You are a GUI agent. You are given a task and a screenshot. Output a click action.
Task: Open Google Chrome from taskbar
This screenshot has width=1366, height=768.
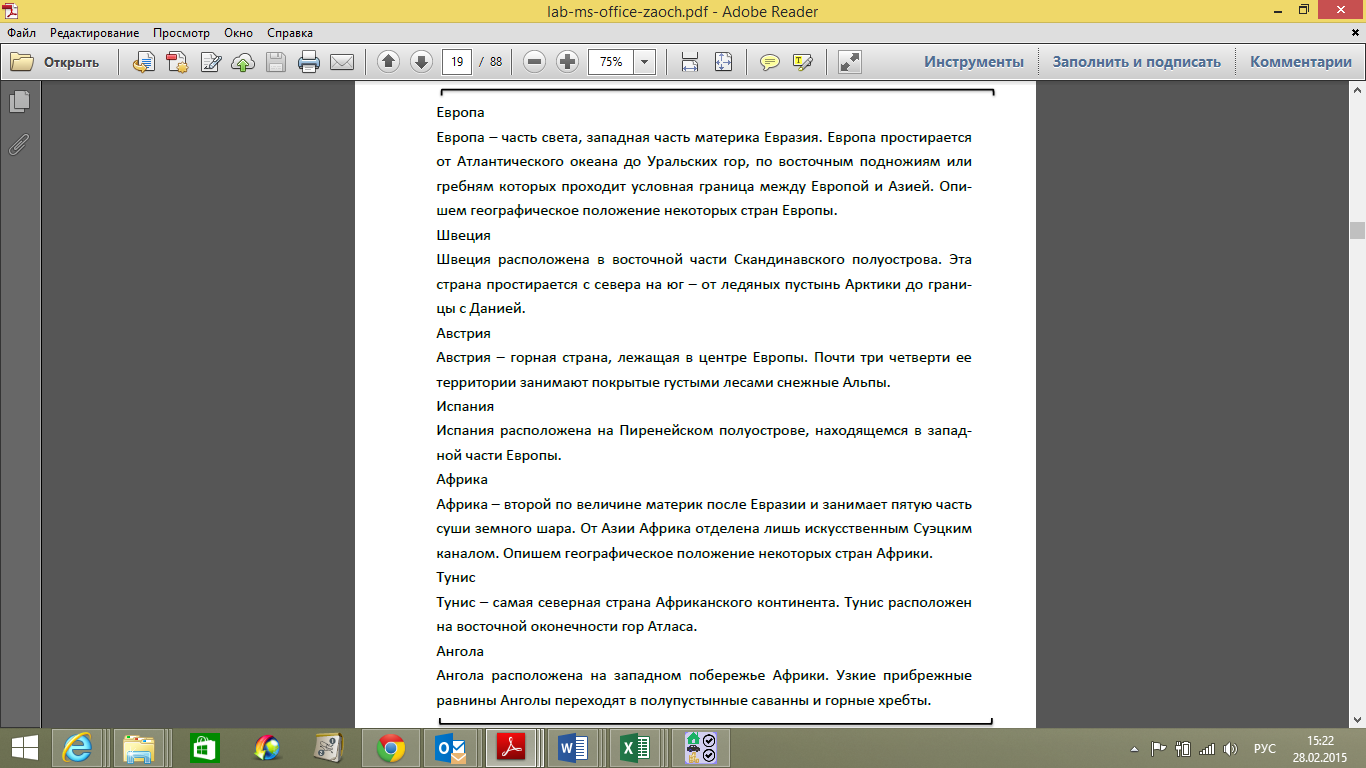coord(390,748)
